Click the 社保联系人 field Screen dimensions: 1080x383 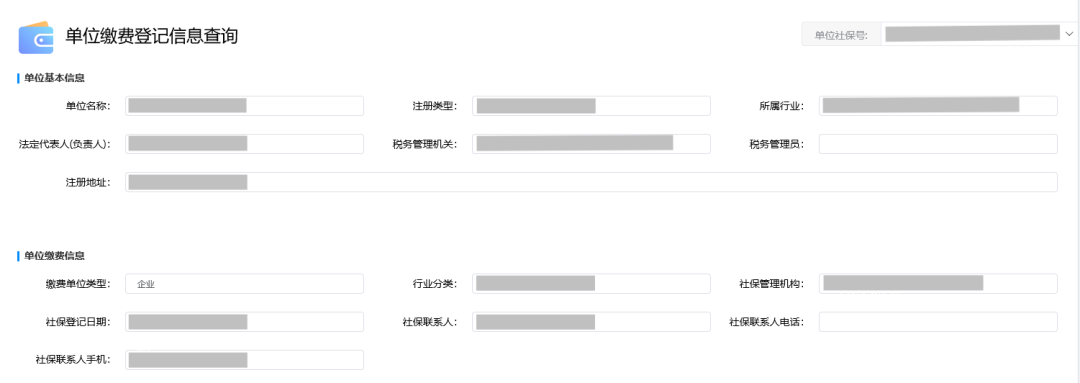592,322
